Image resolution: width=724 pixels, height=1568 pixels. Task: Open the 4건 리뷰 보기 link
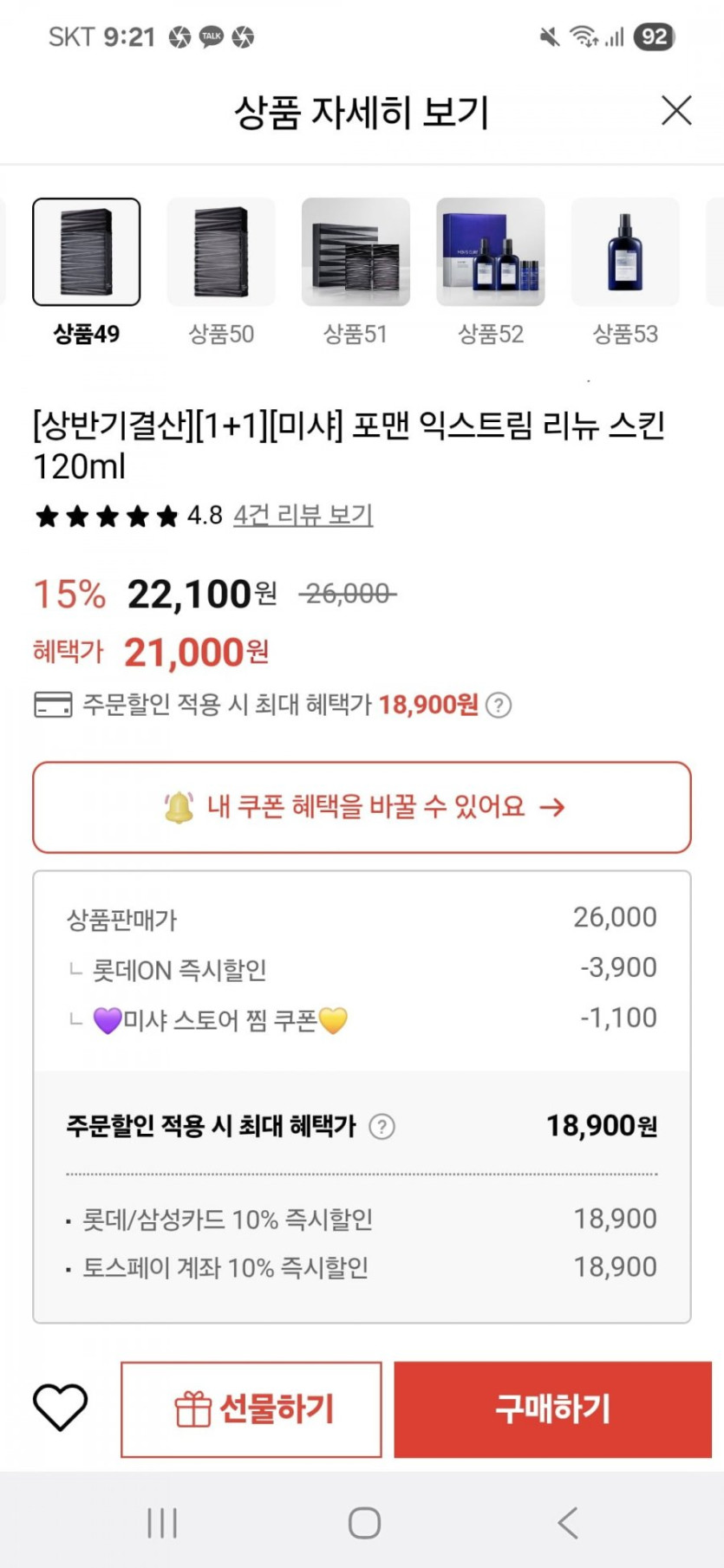(x=303, y=516)
